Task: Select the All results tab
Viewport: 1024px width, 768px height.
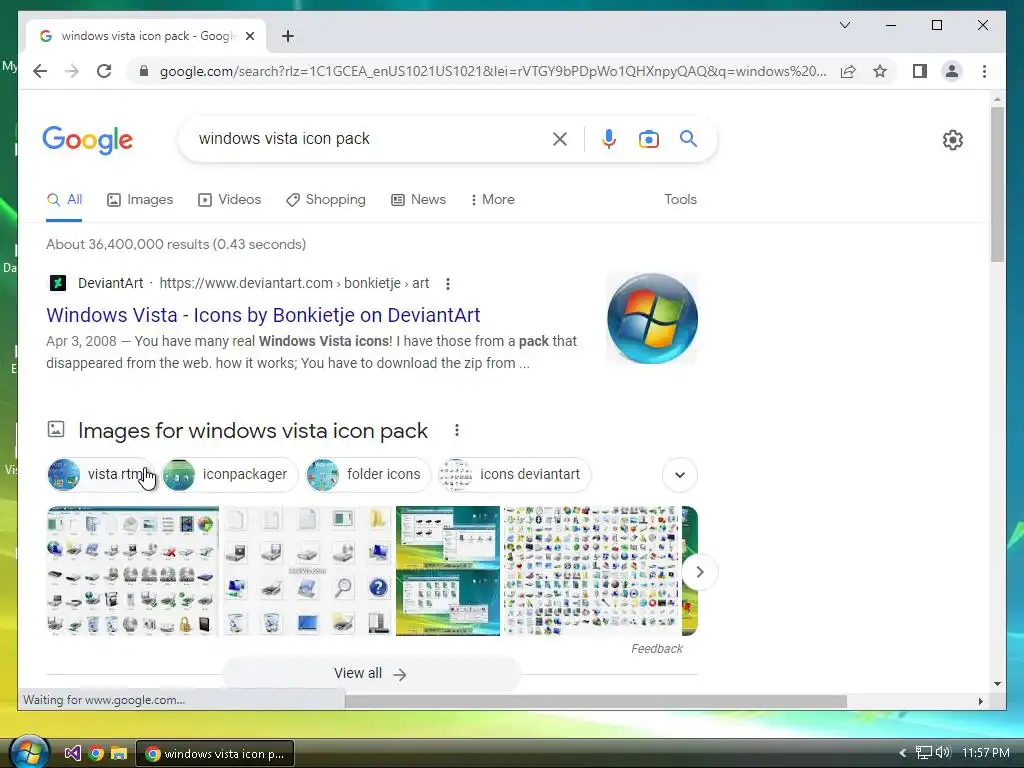Action: tap(64, 200)
